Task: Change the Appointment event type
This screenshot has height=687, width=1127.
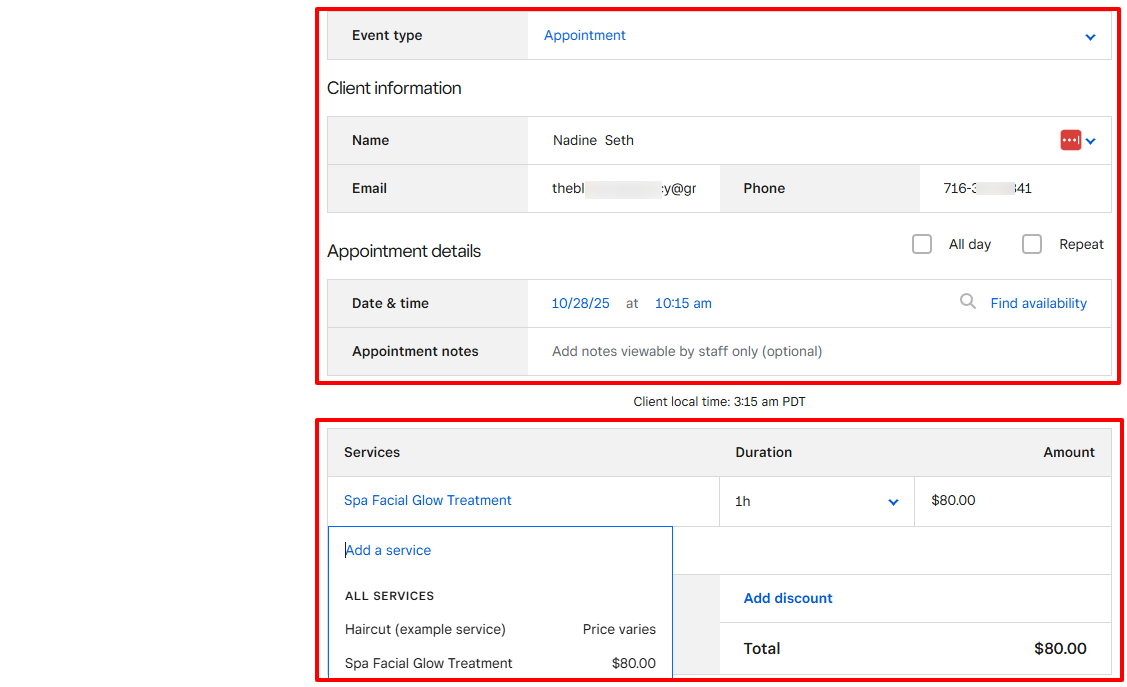Action: pos(584,35)
